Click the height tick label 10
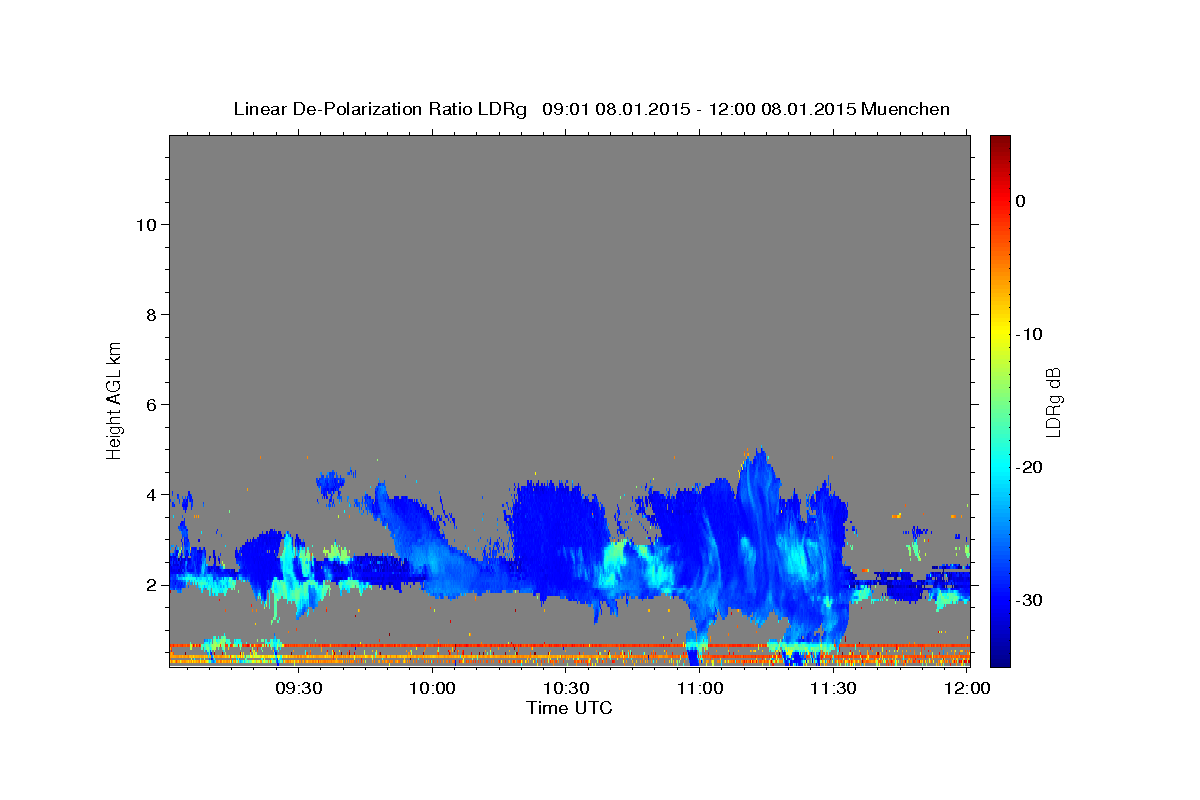Viewport: 1200px width, 800px height. (x=145, y=224)
